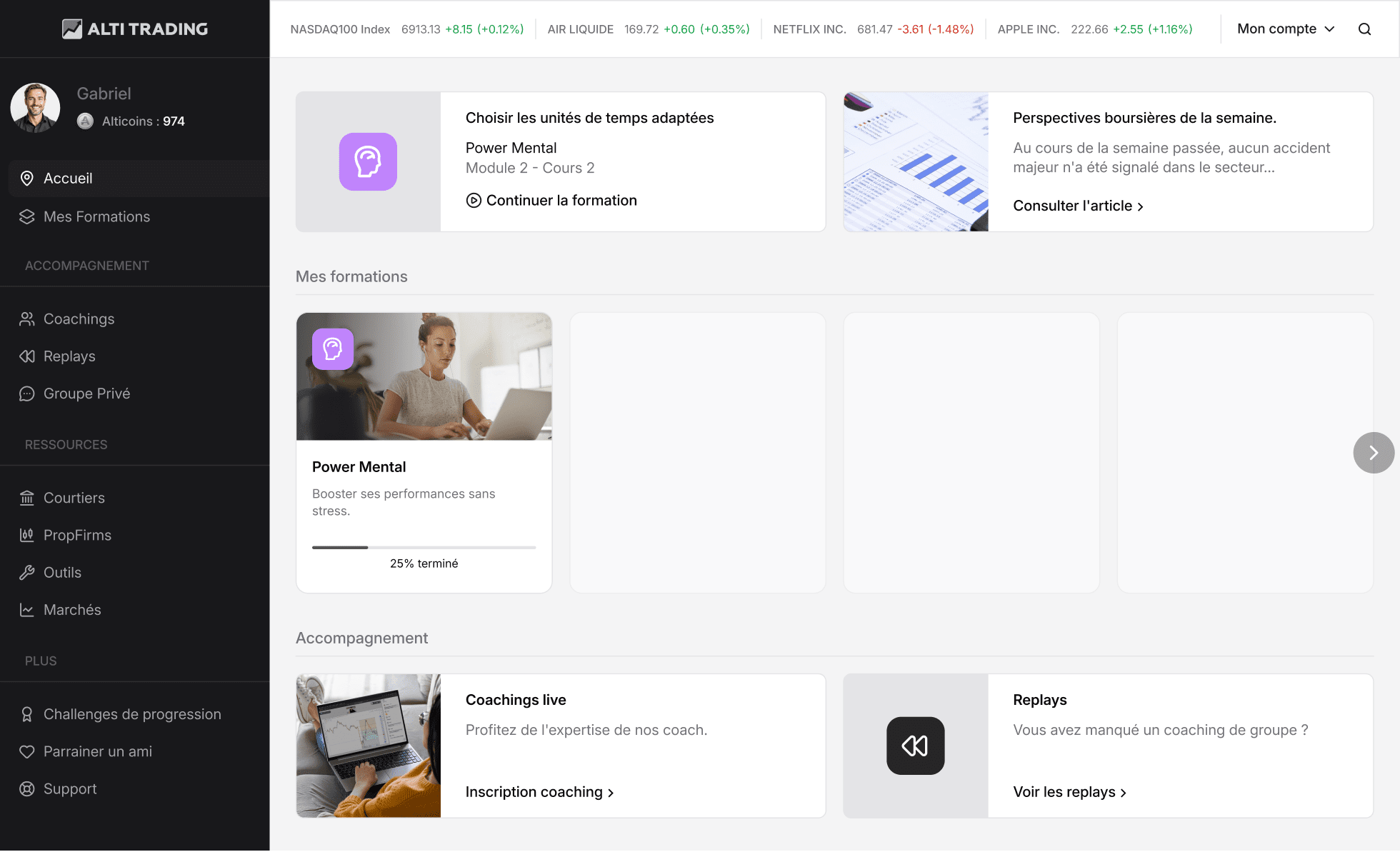Click the Mes Formations layers icon
This screenshot has width=1400, height=852.
(27, 216)
